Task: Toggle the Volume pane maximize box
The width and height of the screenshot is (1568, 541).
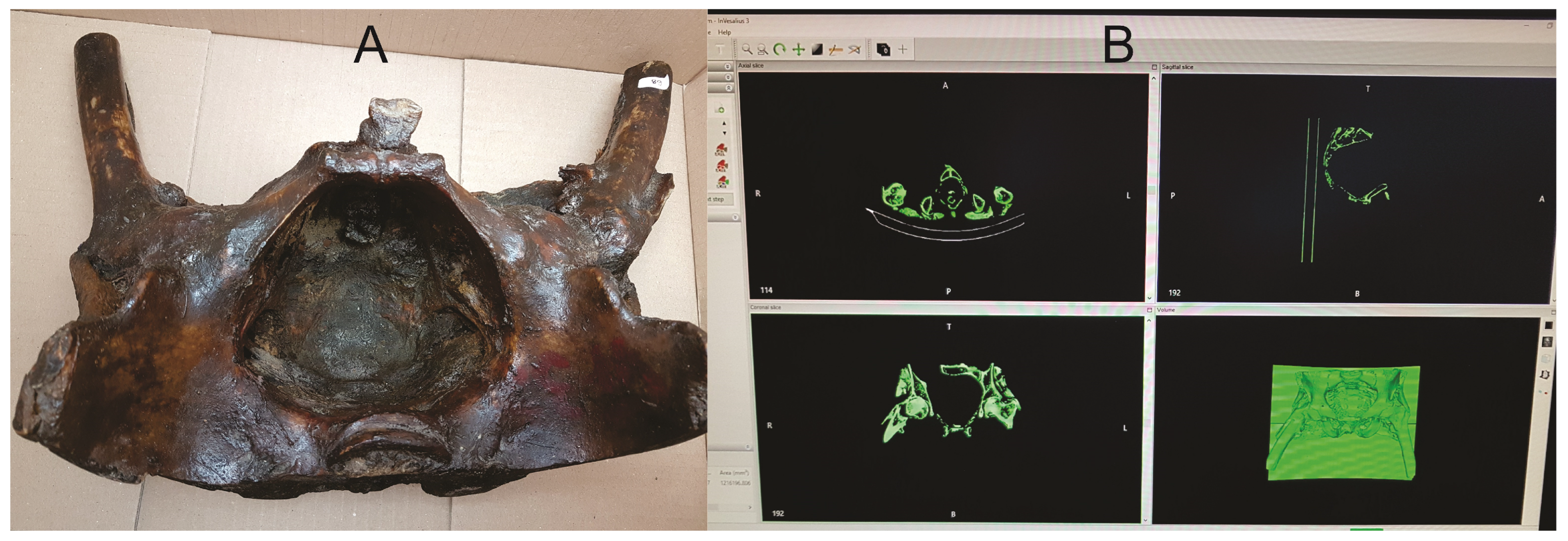Action: coord(1150,310)
